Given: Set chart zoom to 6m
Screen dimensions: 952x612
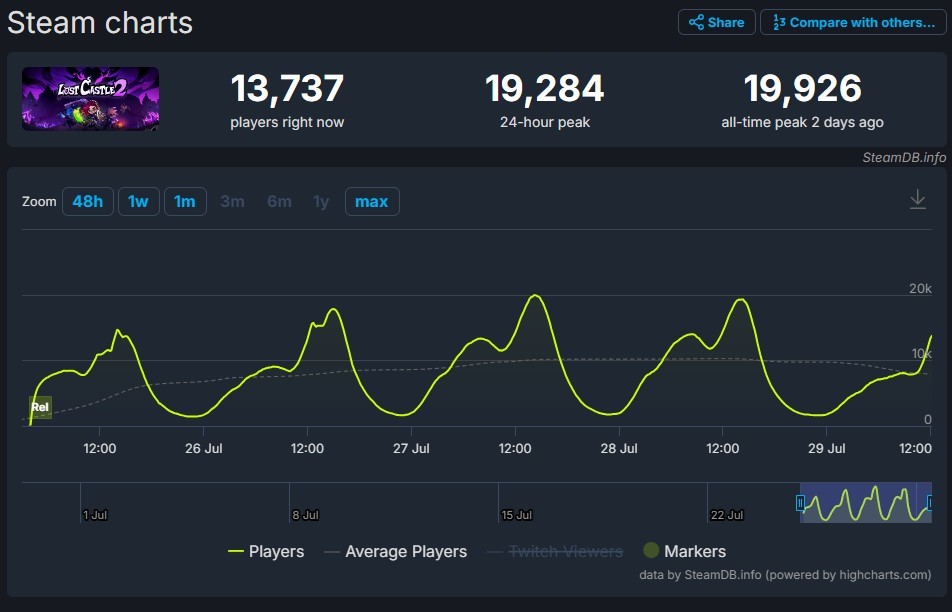Looking at the screenshot, I should point(279,202).
